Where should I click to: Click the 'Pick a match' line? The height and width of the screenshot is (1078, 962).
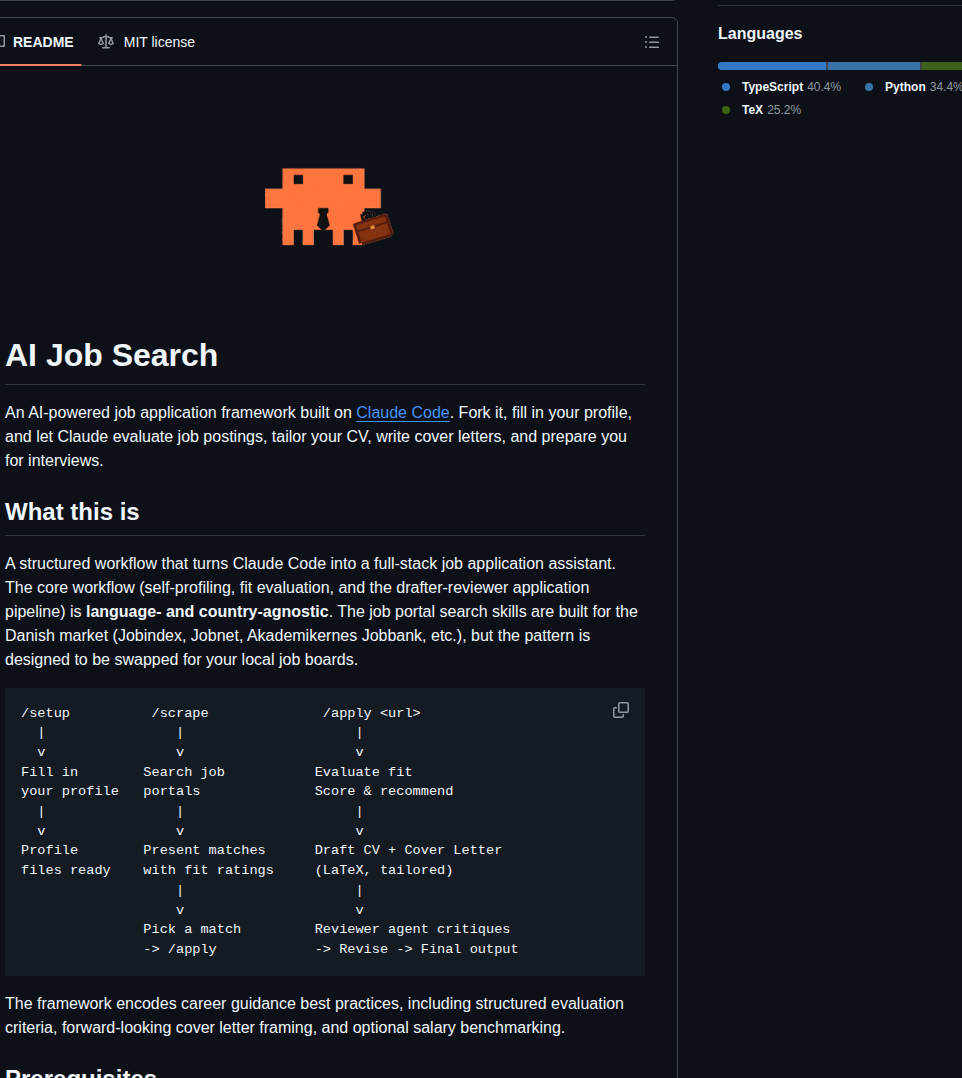[x=192, y=929]
